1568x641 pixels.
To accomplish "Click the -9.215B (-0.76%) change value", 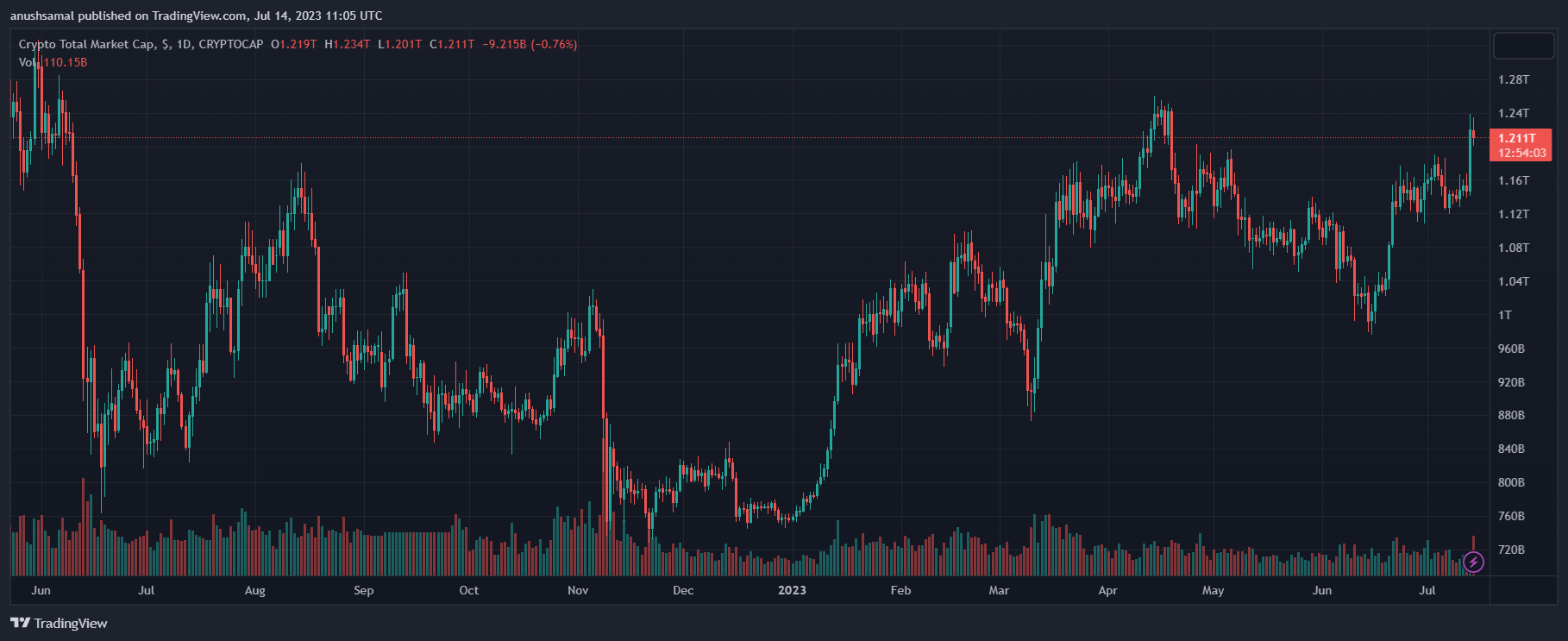I will click(x=530, y=44).
